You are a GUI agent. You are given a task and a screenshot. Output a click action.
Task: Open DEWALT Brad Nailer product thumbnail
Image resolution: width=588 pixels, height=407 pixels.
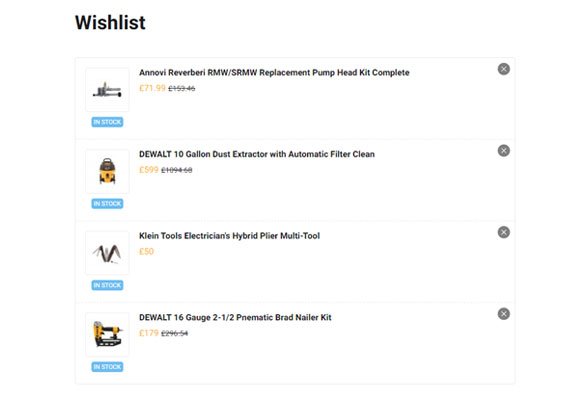107,334
